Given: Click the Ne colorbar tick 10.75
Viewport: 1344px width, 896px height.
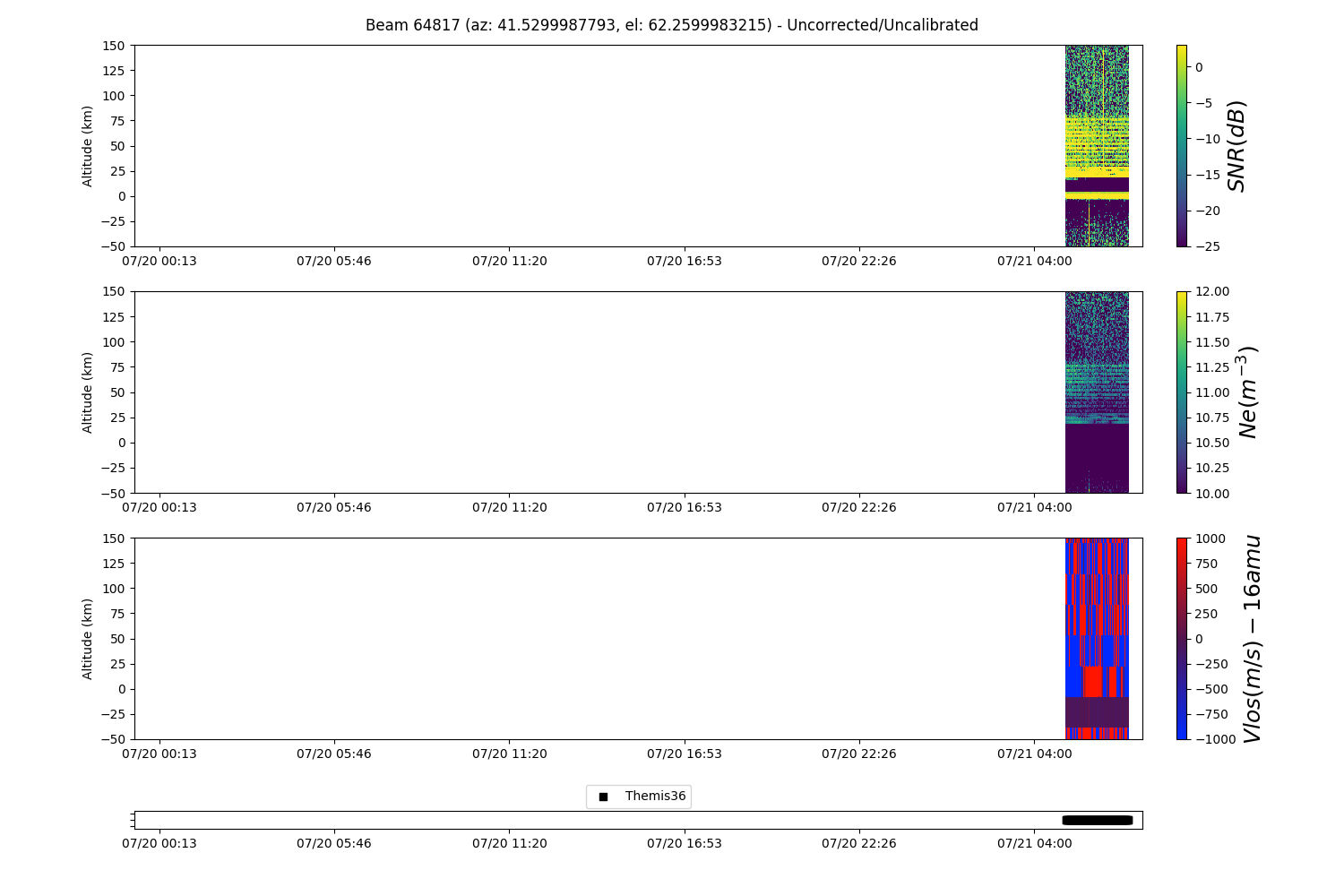Looking at the screenshot, I should click(1211, 417).
